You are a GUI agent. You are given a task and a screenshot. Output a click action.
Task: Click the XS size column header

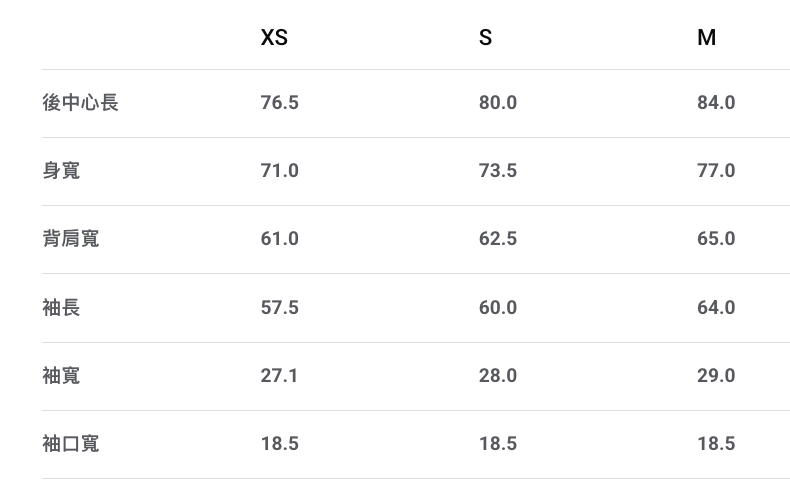point(274,38)
